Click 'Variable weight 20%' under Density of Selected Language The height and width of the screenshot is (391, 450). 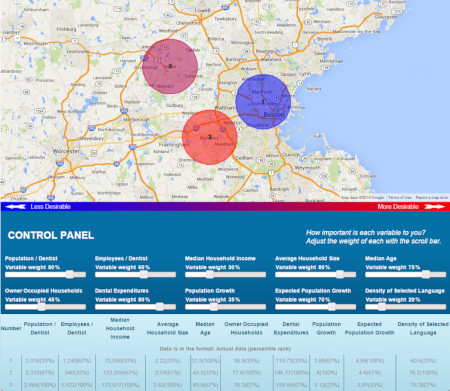click(x=393, y=300)
